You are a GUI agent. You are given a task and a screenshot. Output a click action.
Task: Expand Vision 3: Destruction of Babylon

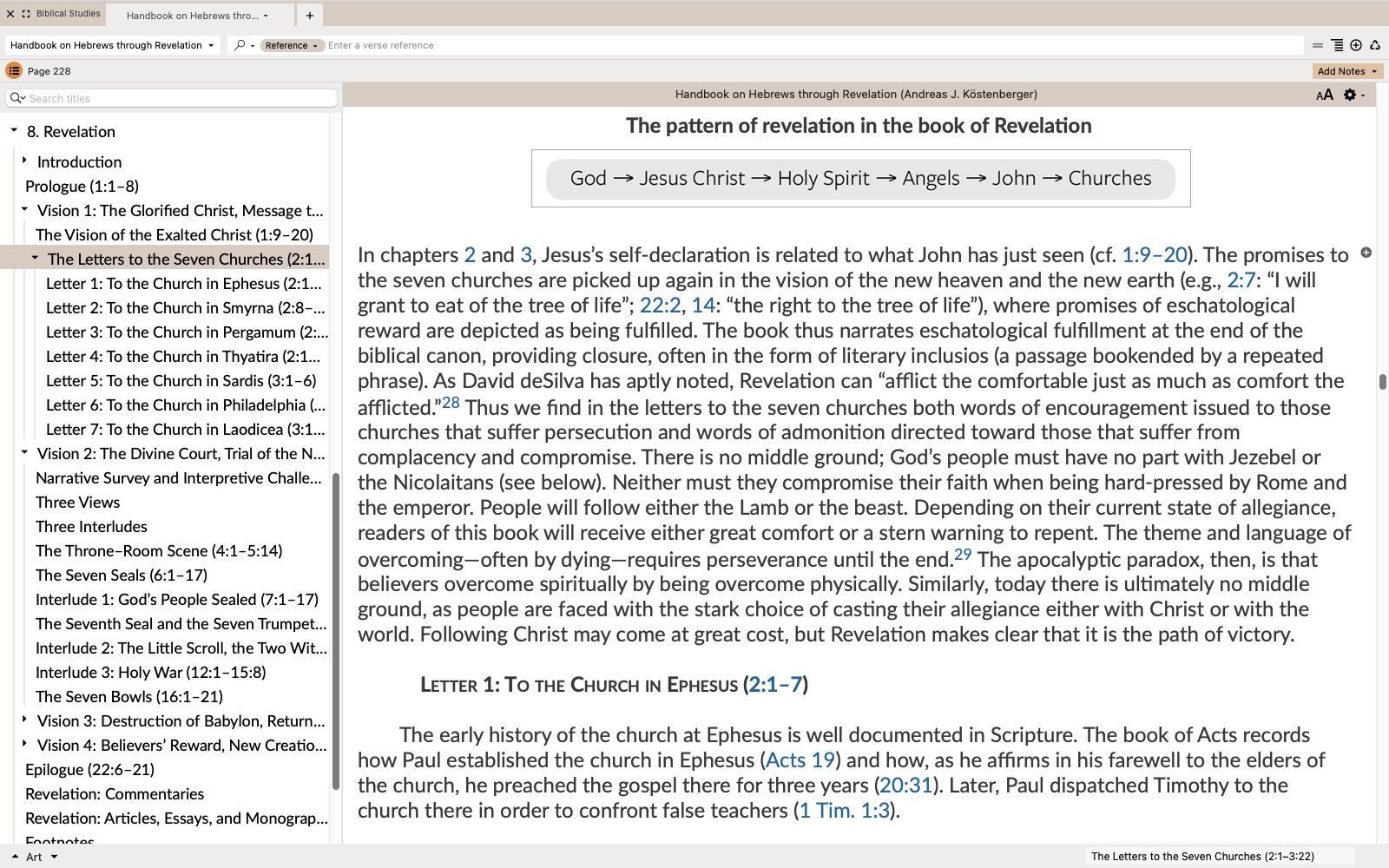25,720
